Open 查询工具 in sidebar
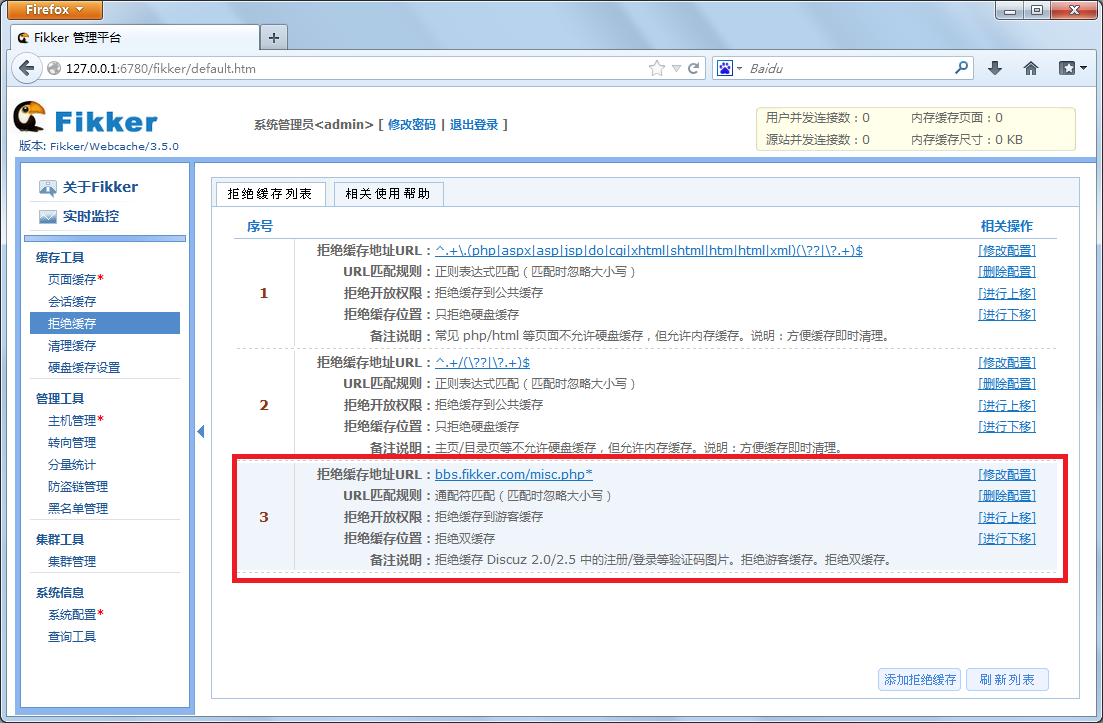Image resolution: width=1103 pixels, height=723 pixels. 72,636
